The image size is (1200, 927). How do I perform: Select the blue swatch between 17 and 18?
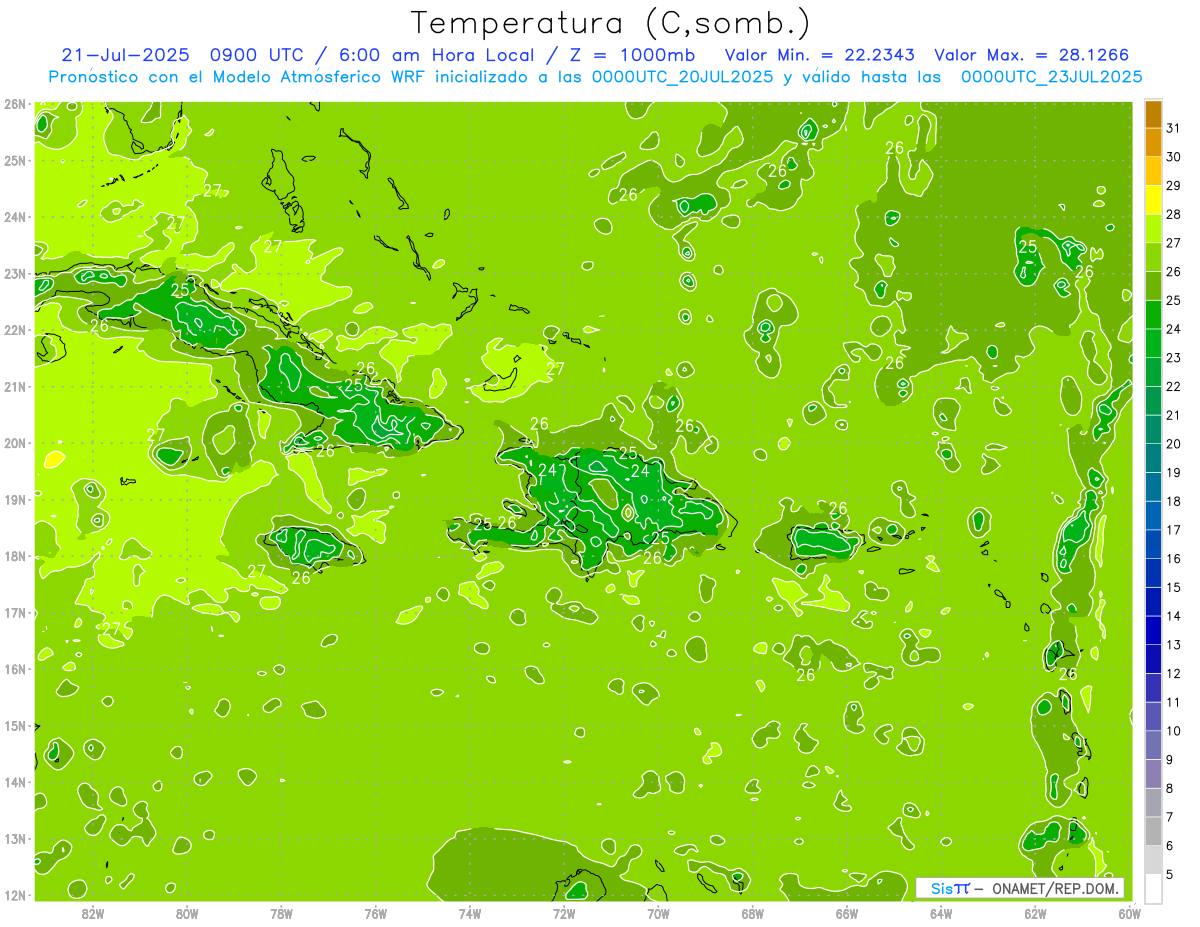[1153, 516]
